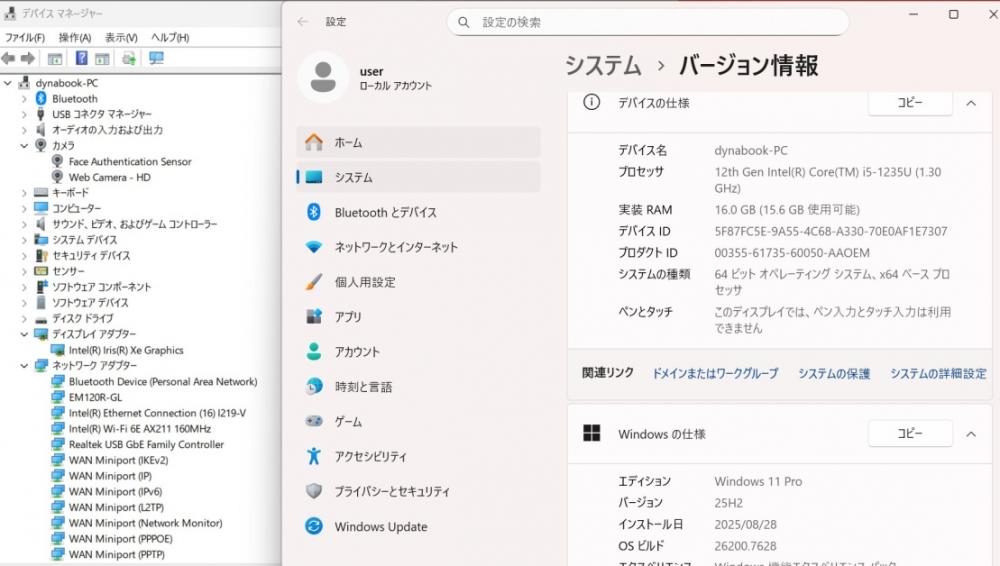Screen dimensions: 1000x566
Task: Copy device specifications with コピー button
Action: coord(909,103)
